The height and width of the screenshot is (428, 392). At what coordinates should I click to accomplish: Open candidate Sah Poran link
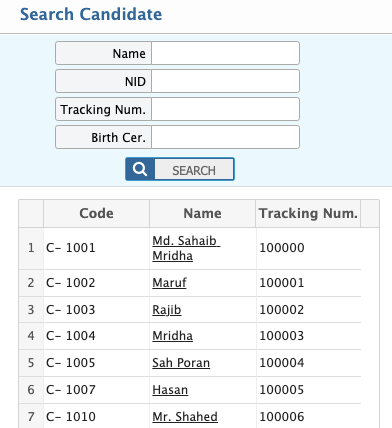[x=181, y=363]
